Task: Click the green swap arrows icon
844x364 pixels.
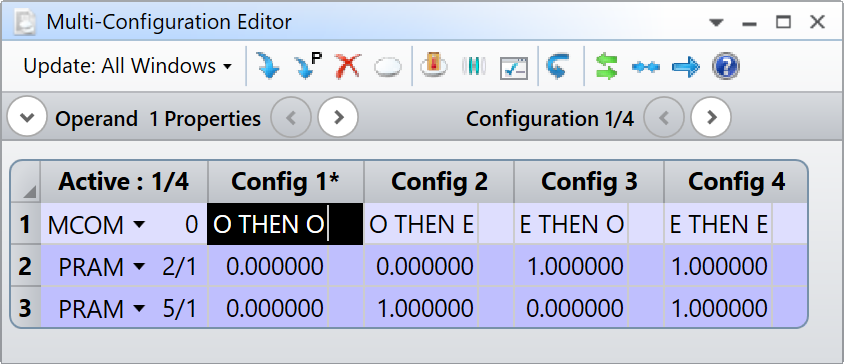Action: [x=607, y=66]
